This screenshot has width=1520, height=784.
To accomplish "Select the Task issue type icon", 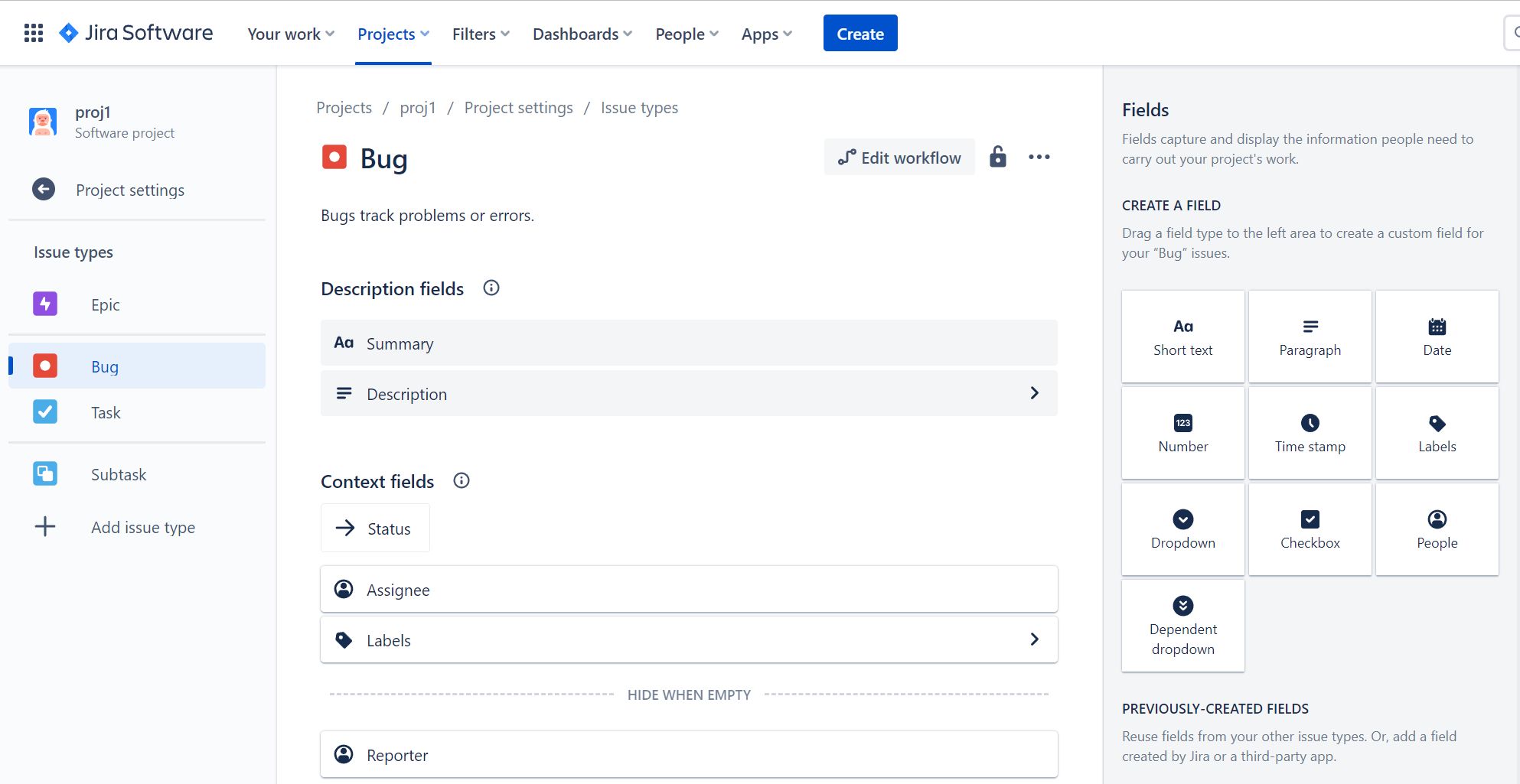I will click(x=45, y=412).
